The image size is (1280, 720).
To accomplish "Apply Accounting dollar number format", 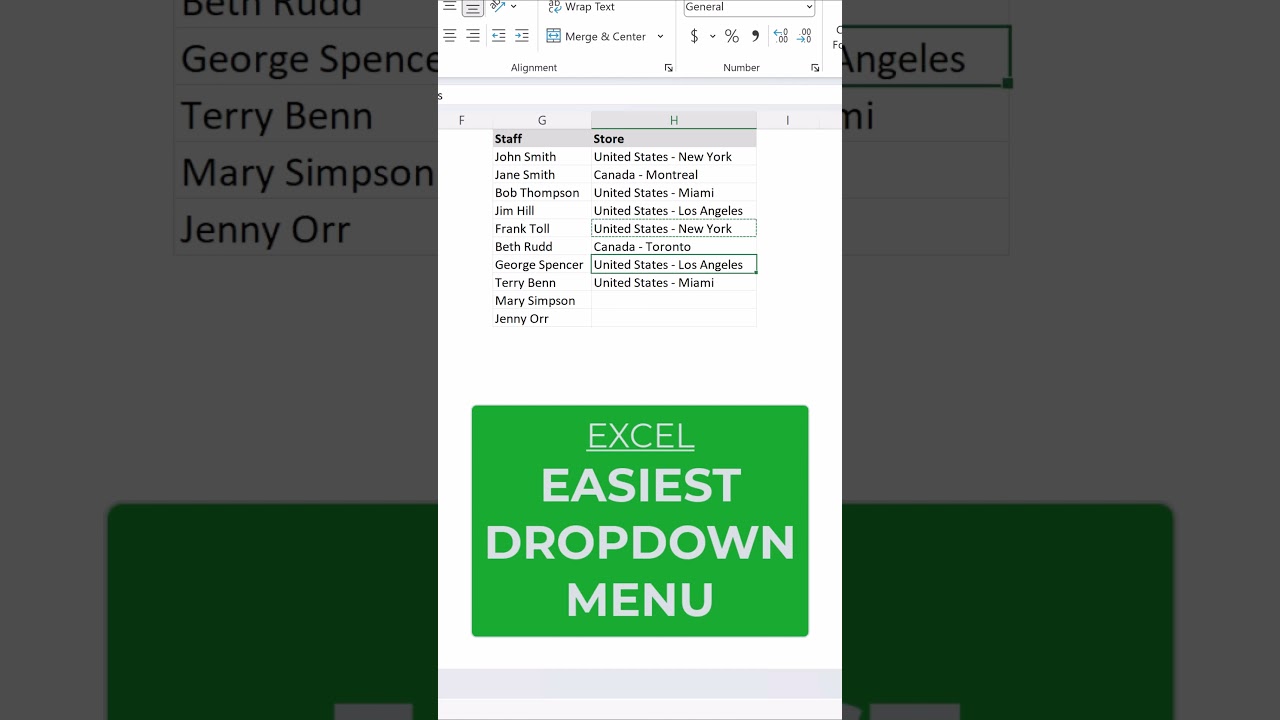I will pos(694,36).
